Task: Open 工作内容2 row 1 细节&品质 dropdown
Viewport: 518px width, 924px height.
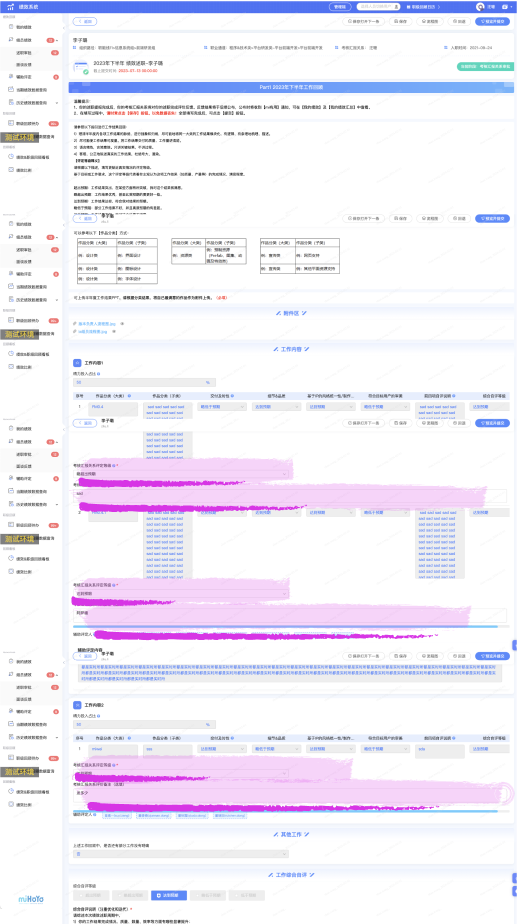Action: pyautogui.click(x=276, y=749)
